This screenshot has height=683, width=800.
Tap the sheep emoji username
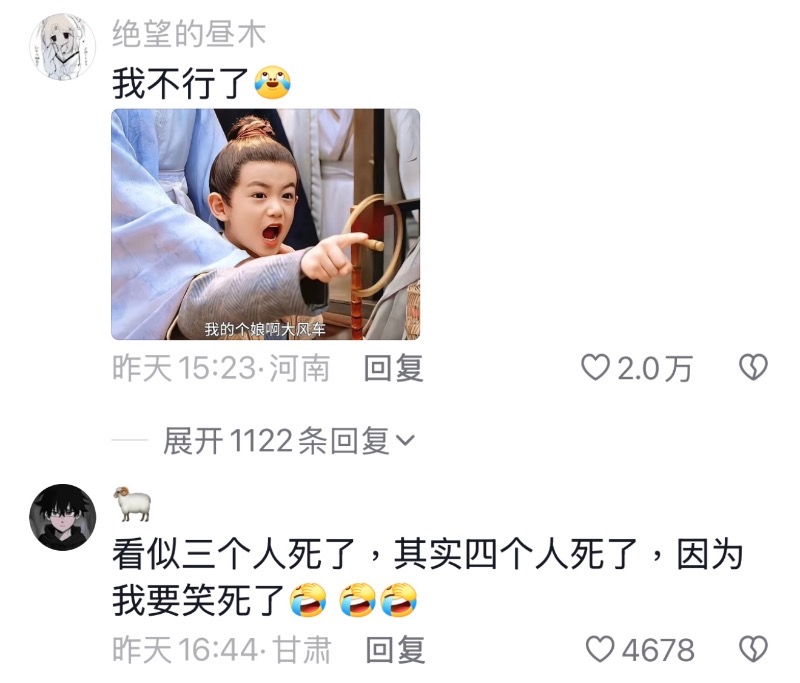(132, 504)
